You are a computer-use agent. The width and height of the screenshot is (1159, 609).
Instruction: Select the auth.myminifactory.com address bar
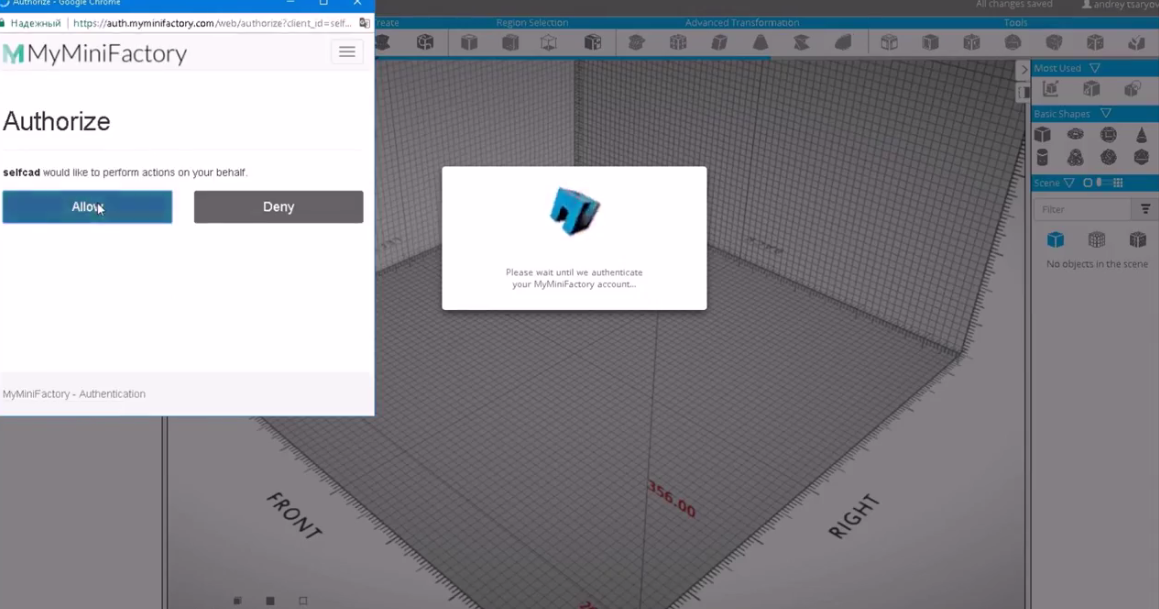coord(212,23)
